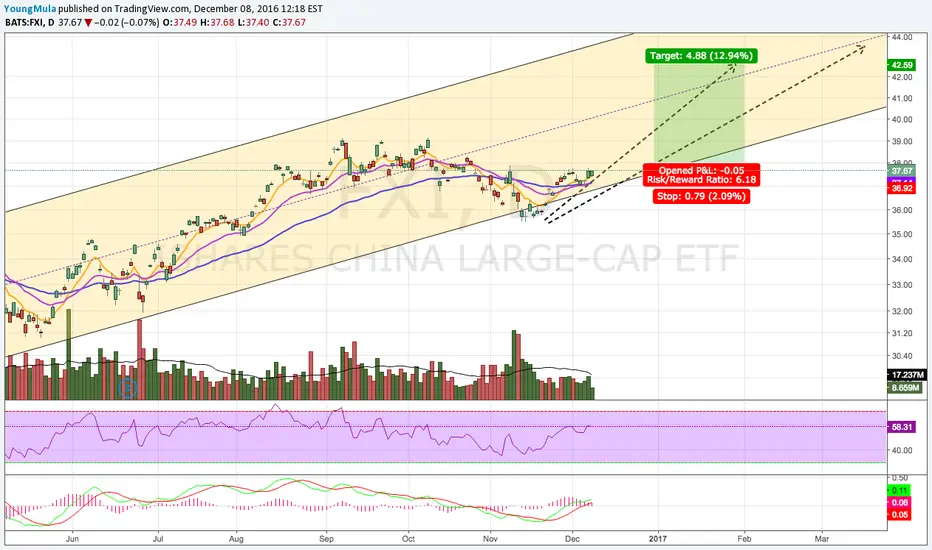Click the 39.00 price axis label
This screenshot has height=550, width=932.
tap(902, 142)
